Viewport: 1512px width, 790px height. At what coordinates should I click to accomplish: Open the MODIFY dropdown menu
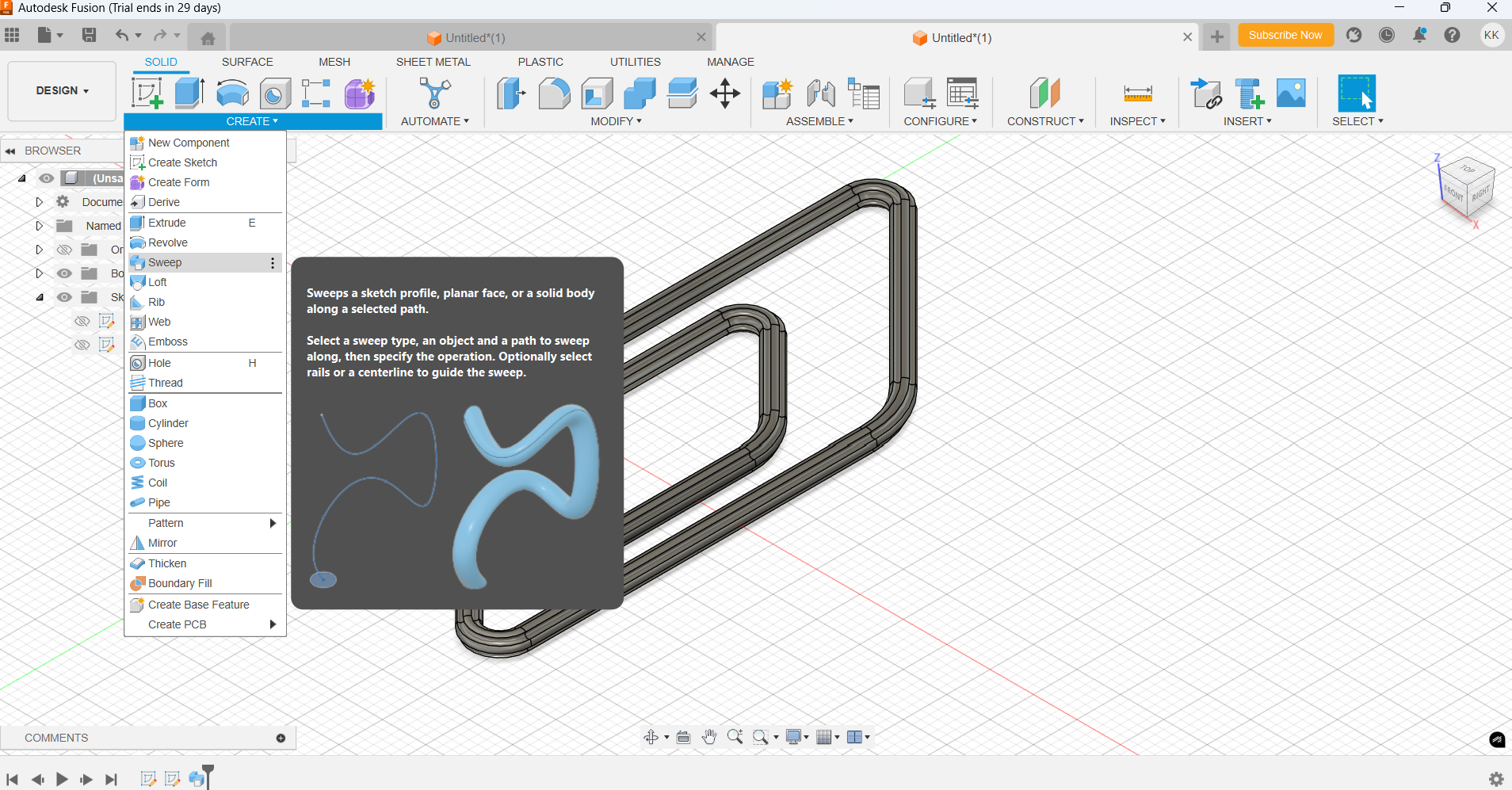616,121
